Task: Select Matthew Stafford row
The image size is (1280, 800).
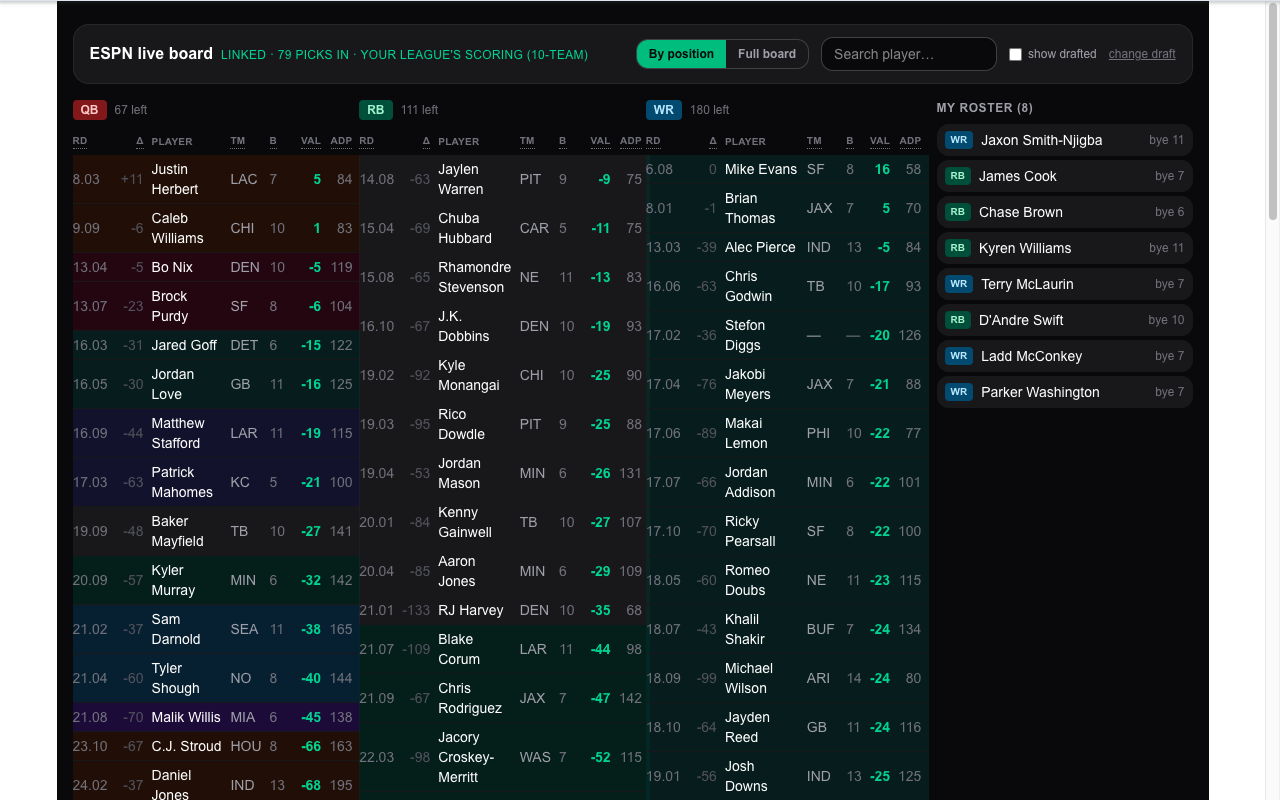Action: 216,433
